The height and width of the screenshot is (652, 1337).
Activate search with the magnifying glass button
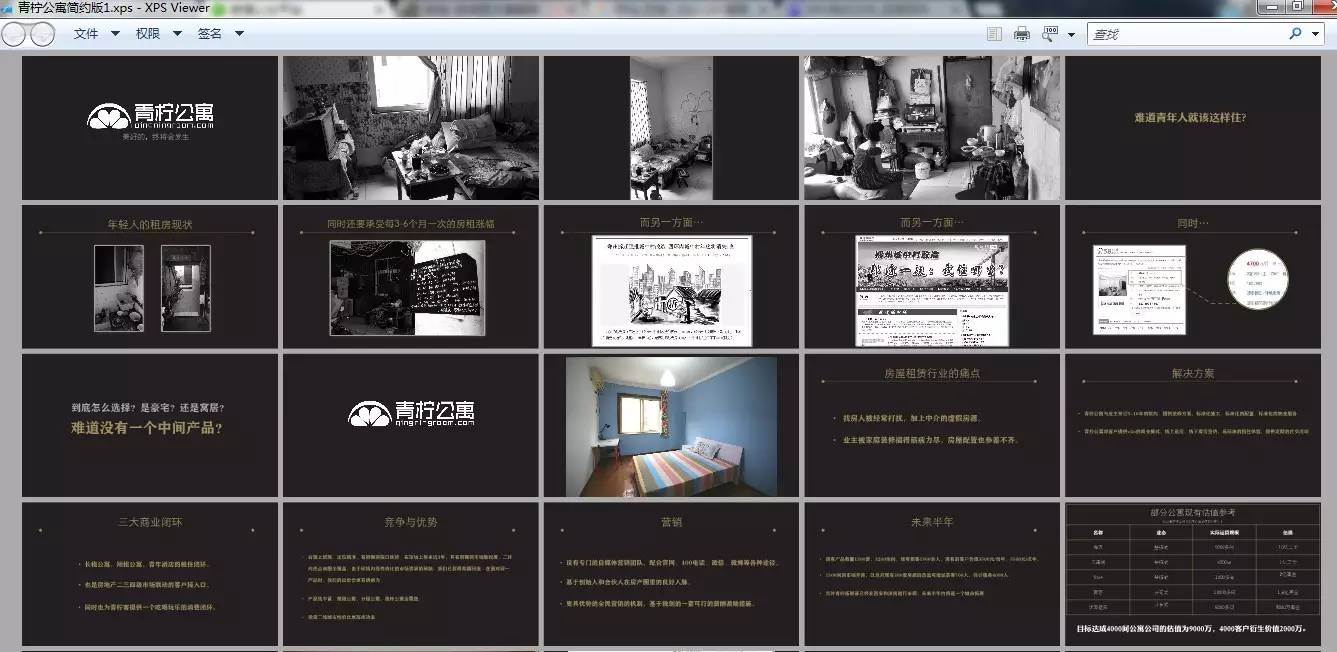(x=1293, y=33)
